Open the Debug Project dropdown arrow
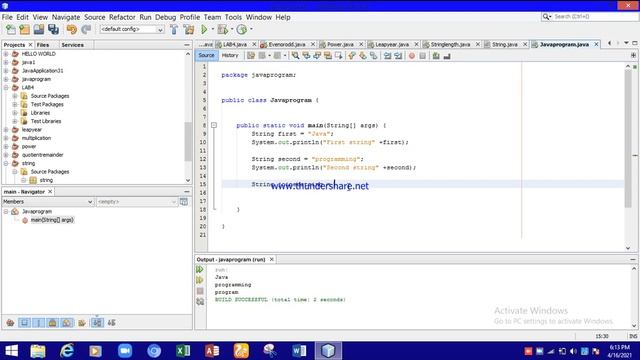Screen dimensions: 640x360 coord(232,29)
